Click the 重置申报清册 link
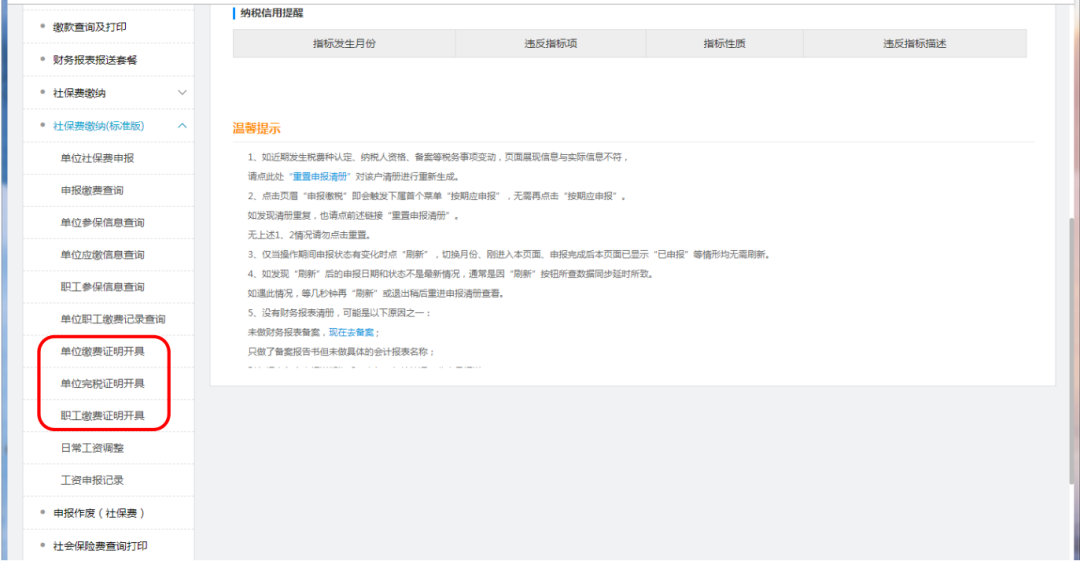 tap(320, 176)
